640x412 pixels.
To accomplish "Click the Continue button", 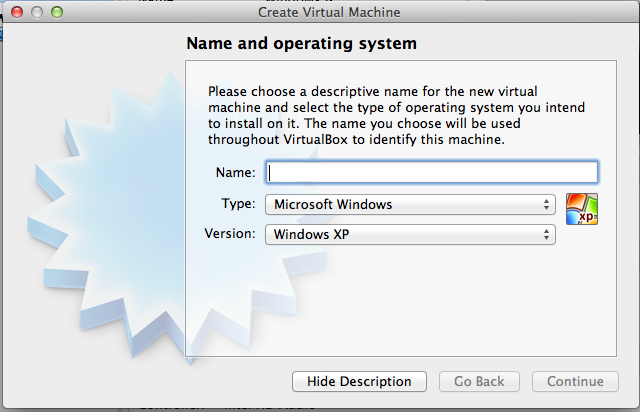I will coord(575,381).
